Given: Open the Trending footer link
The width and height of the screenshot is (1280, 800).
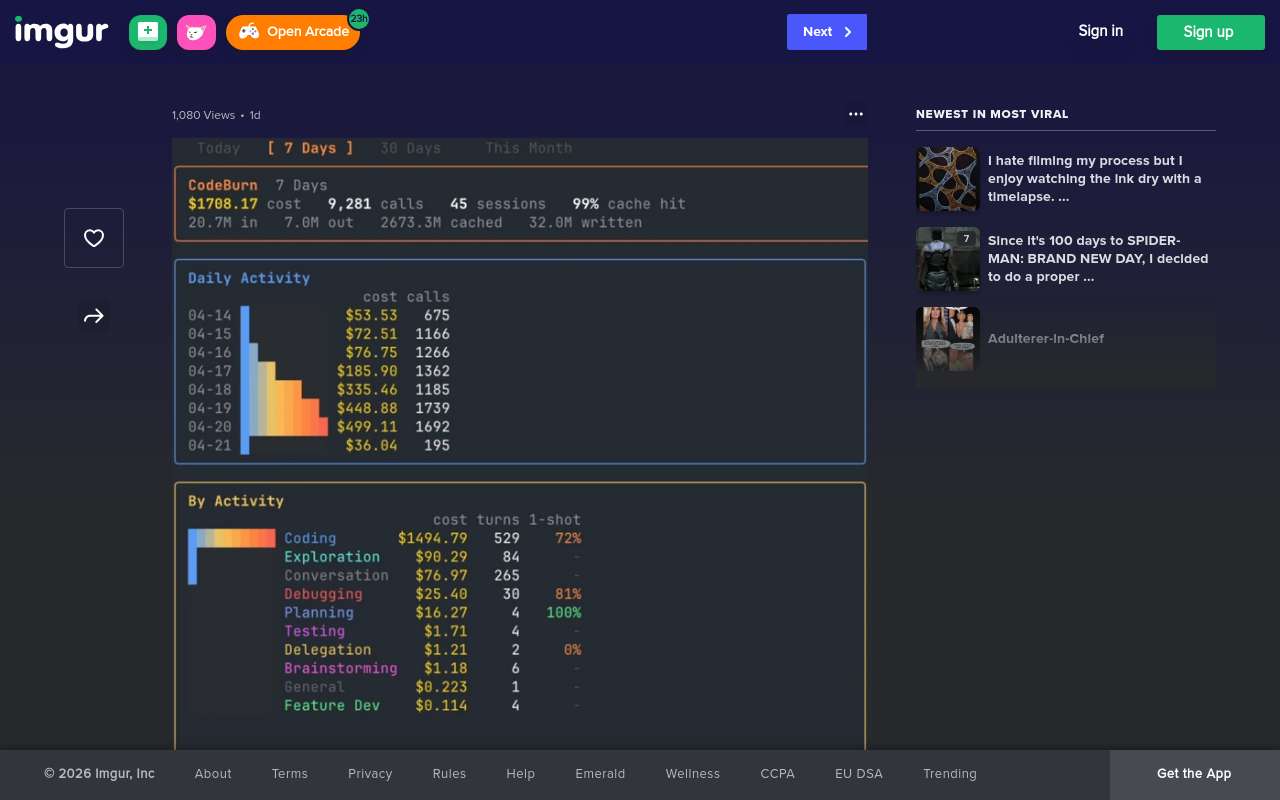Looking at the screenshot, I should (x=949, y=774).
